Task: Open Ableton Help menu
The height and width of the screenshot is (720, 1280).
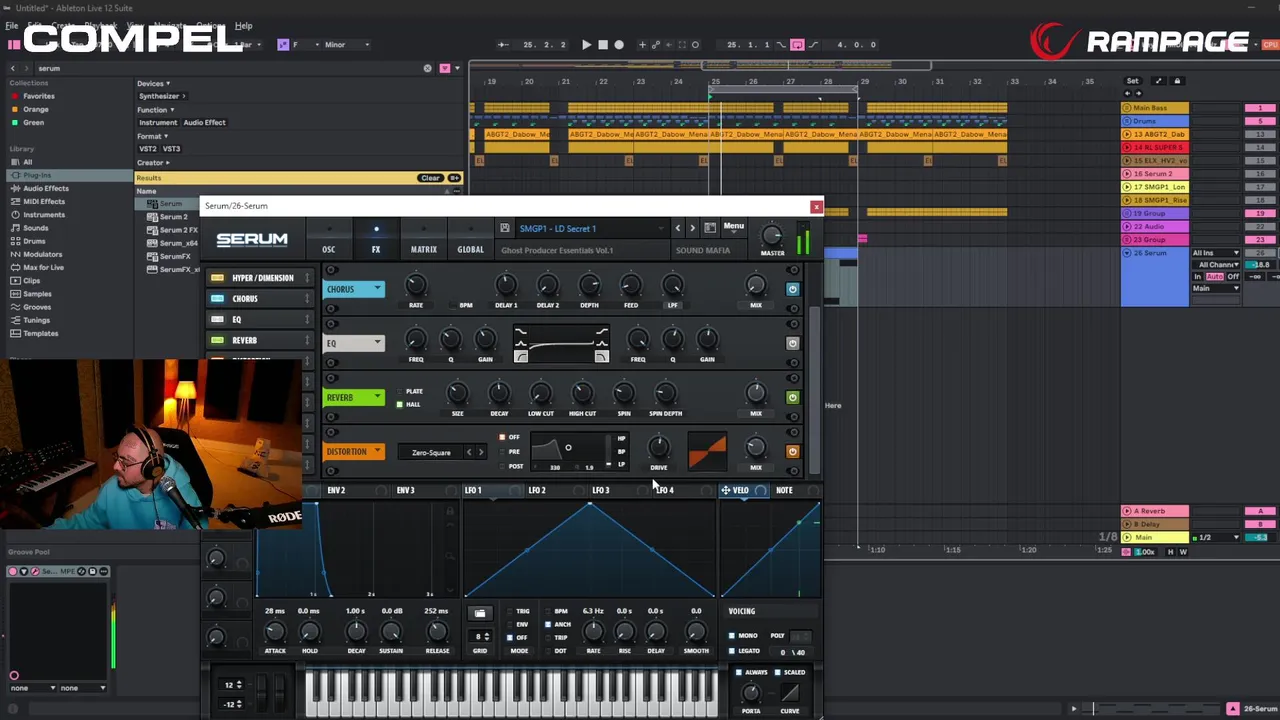Action: click(x=243, y=25)
